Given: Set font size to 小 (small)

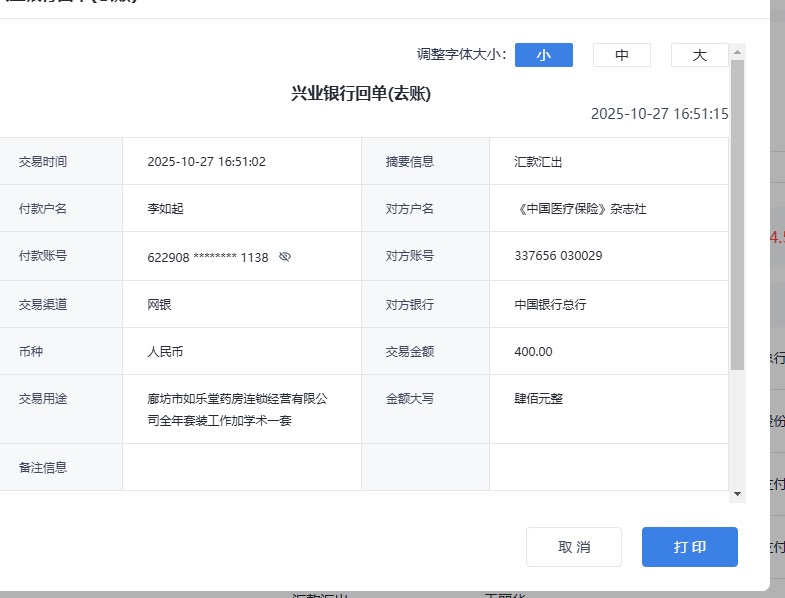Looking at the screenshot, I should (543, 55).
